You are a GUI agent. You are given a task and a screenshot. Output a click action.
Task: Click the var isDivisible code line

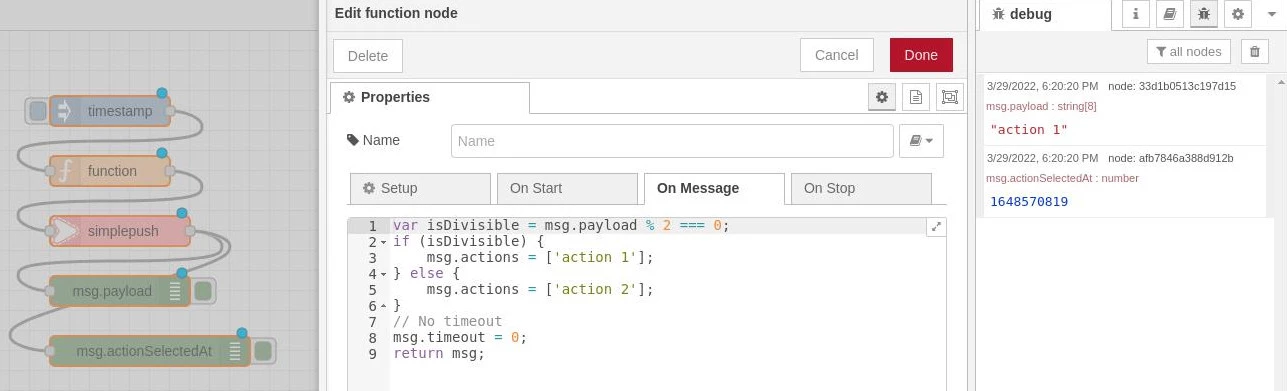click(x=561, y=225)
